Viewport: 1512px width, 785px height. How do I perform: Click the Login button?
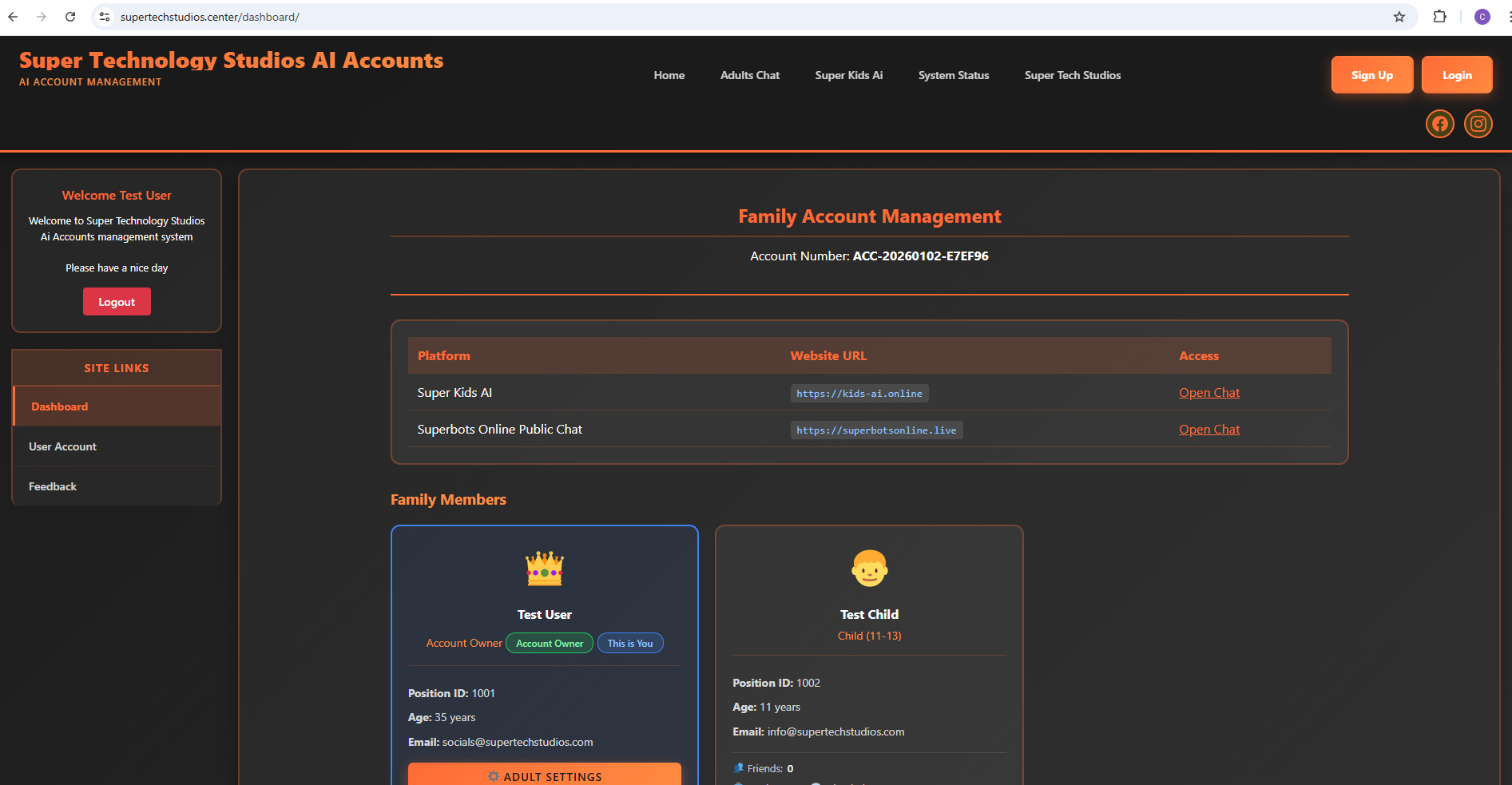click(1457, 75)
